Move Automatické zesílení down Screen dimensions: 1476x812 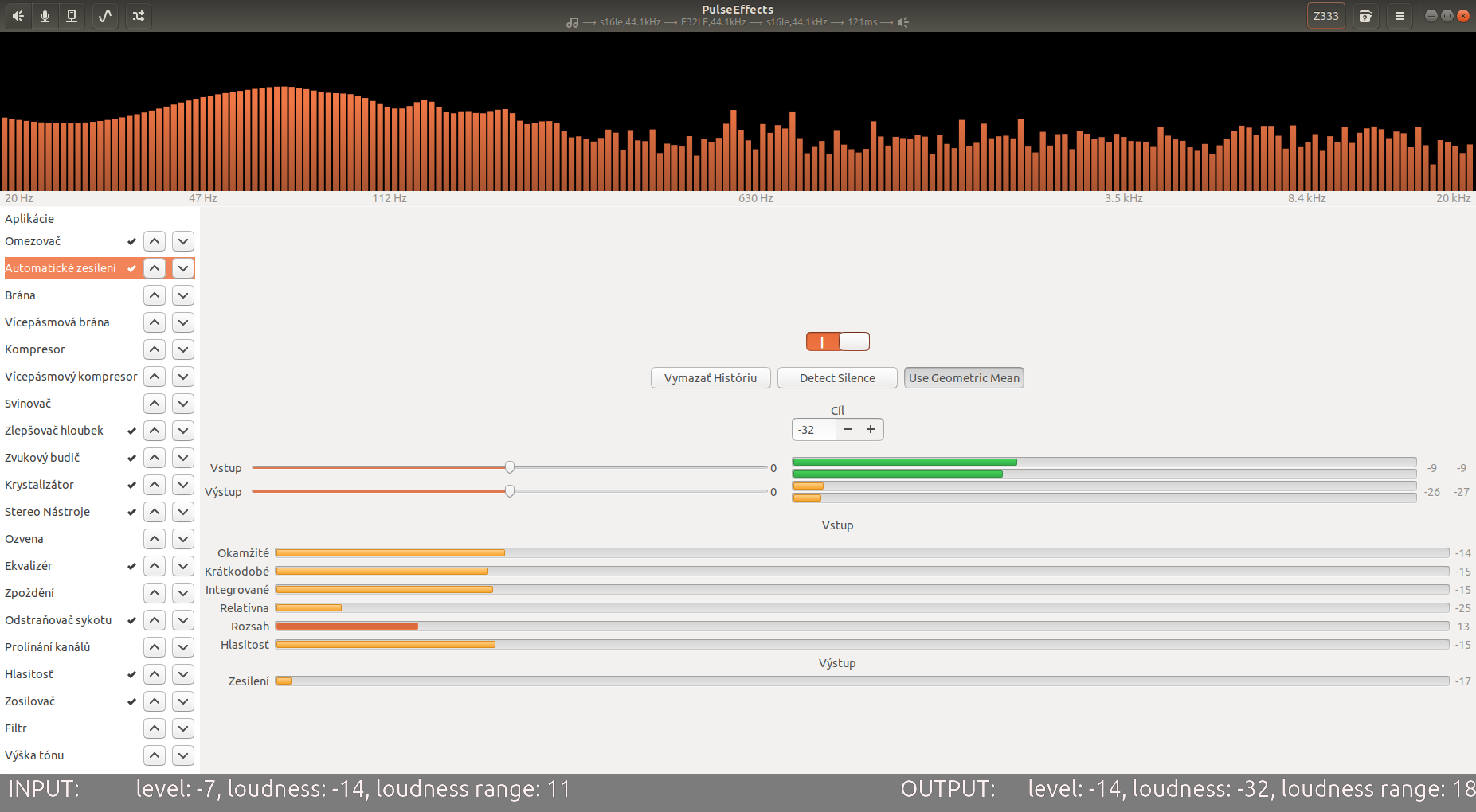tap(183, 268)
